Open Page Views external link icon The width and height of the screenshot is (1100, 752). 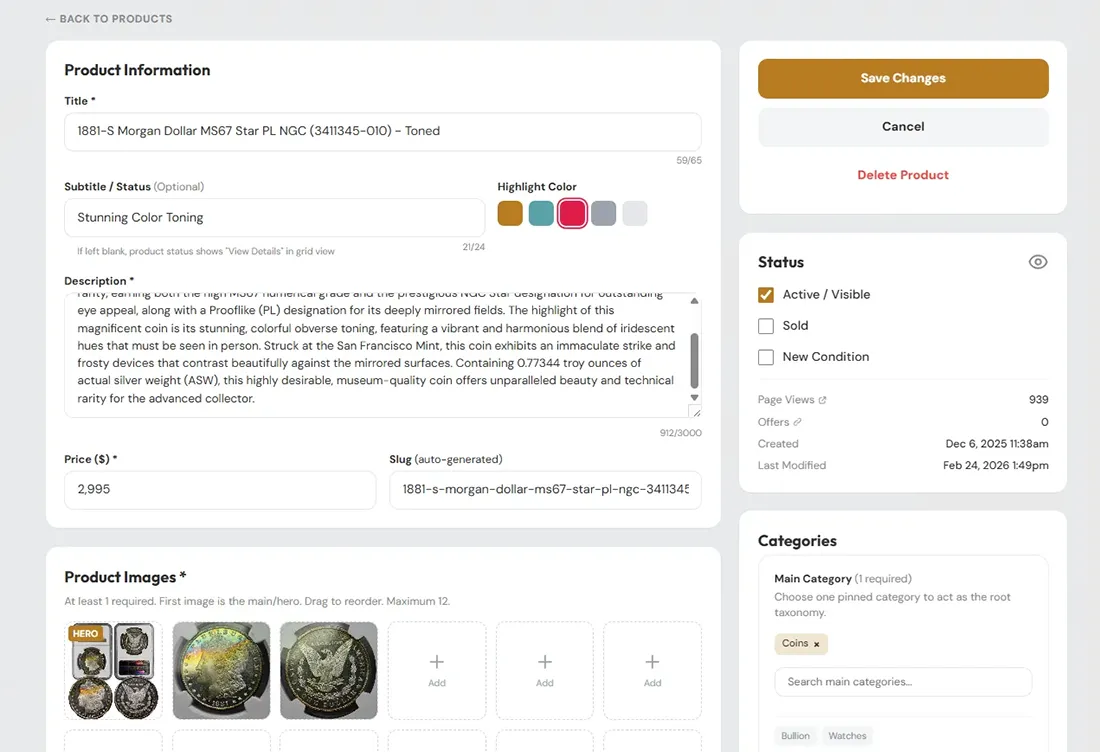(822, 400)
